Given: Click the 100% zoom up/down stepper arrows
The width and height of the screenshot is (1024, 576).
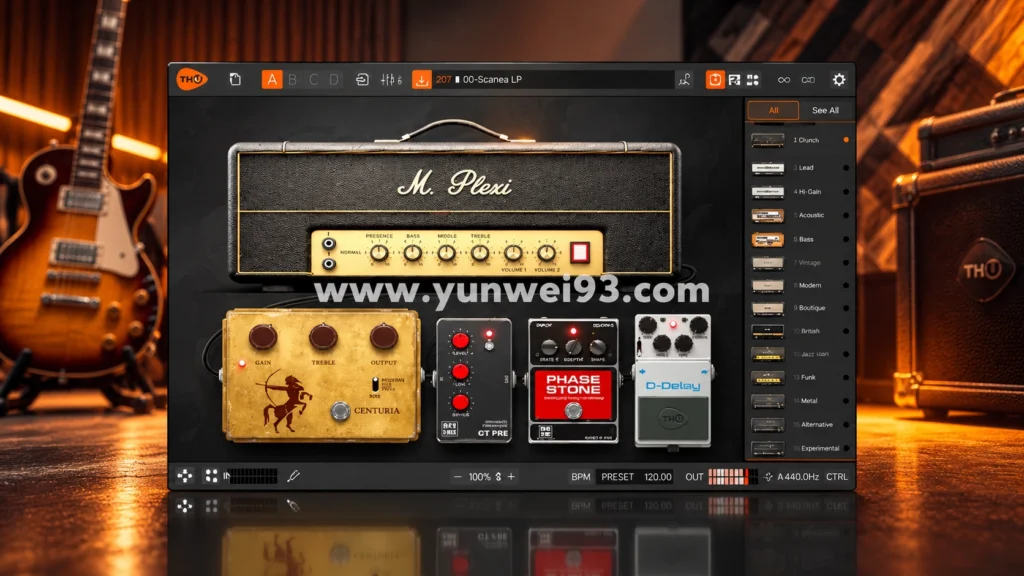Looking at the screenshot, I should tap(498, 477).
